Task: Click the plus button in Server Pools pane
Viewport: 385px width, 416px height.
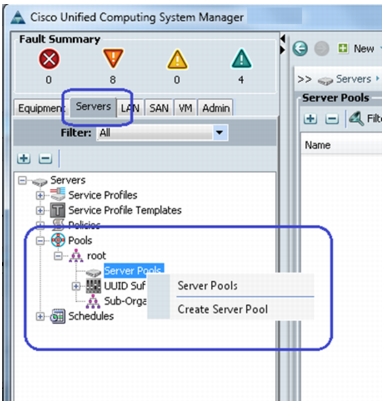Action: click(310, 118)
